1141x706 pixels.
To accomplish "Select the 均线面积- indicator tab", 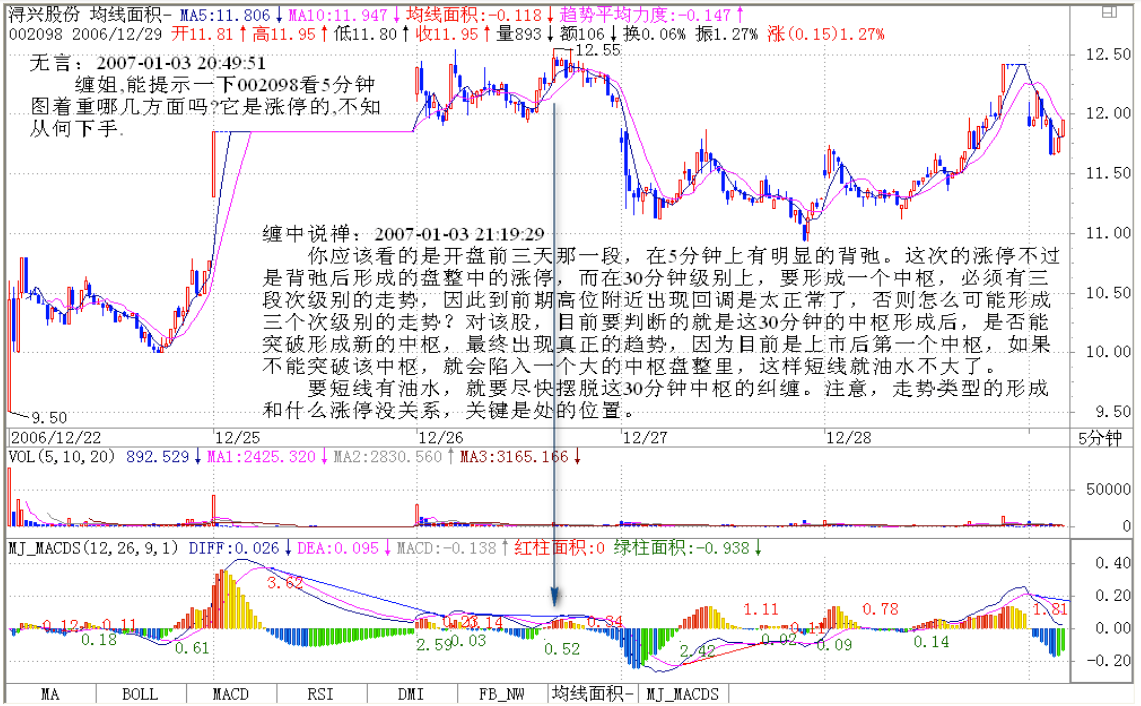I will pos(593,694).
